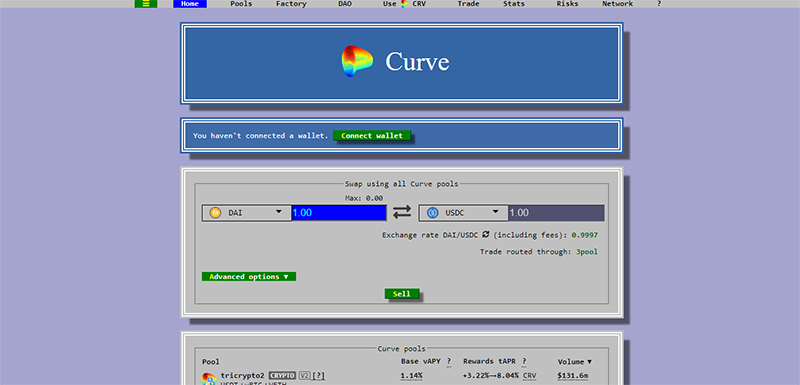800x385 pixels.
Task: Open the Base vAPY help question mark
Action: point(449,362)
